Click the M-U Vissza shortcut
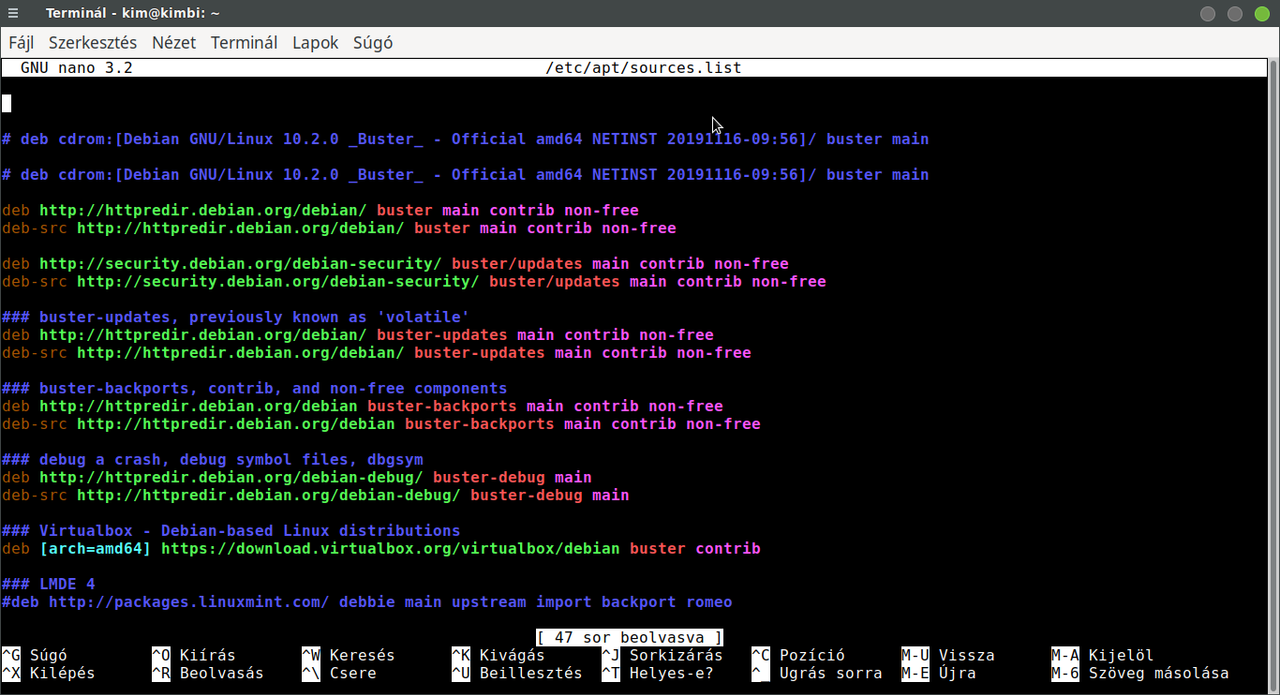1280x695 pixels. [x=948, y=655]
